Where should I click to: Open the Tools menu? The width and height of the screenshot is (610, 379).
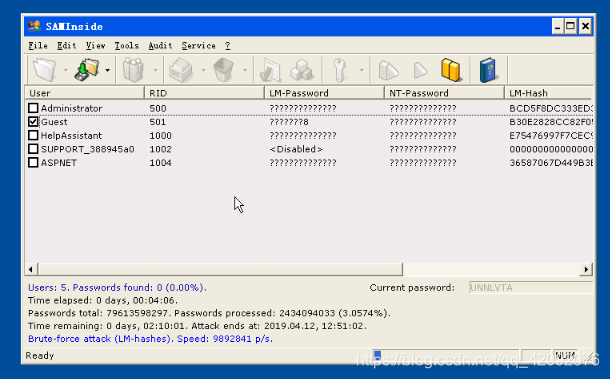pos(126,46)
